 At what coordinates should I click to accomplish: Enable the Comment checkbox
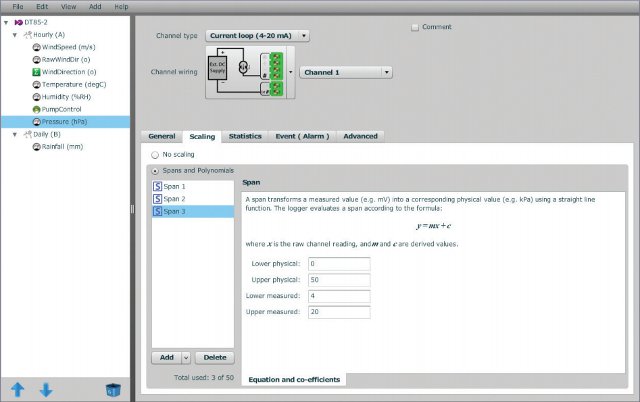point(416,27)
